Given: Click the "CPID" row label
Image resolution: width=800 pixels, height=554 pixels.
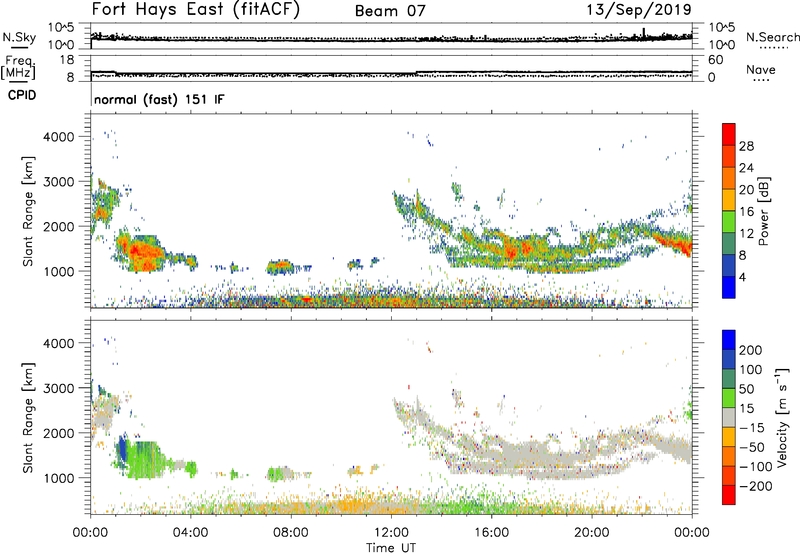Looking at the screenshot, I should coord(22,95).
